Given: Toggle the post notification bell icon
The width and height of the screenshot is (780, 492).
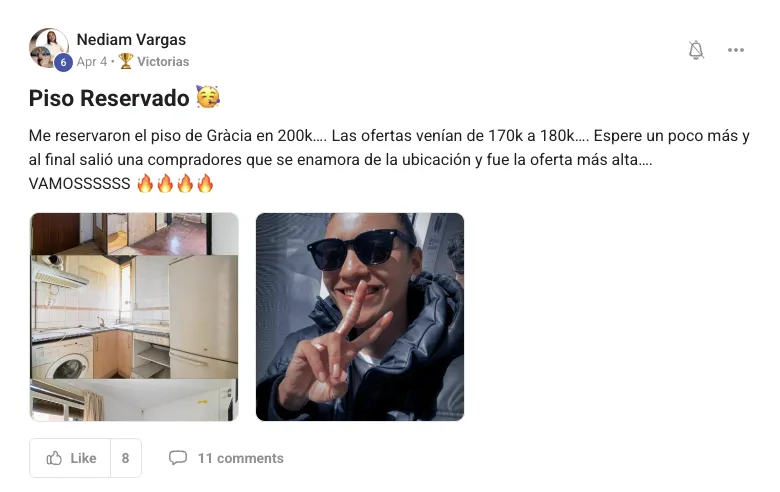Looking at the screenshot, I should click(x=696, y=50).
